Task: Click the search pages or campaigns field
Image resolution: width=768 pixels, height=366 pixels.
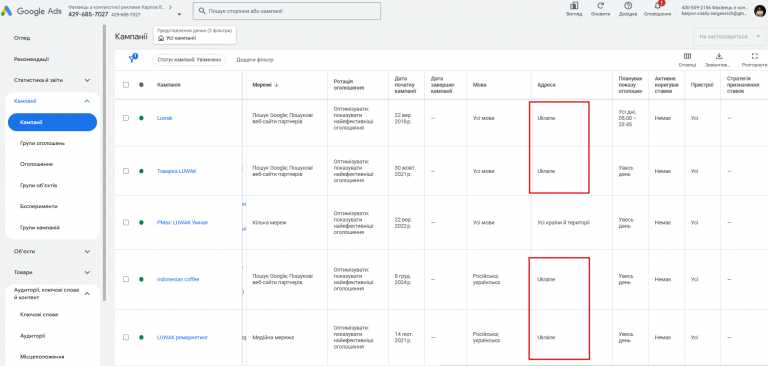Action: coord(287,11)
